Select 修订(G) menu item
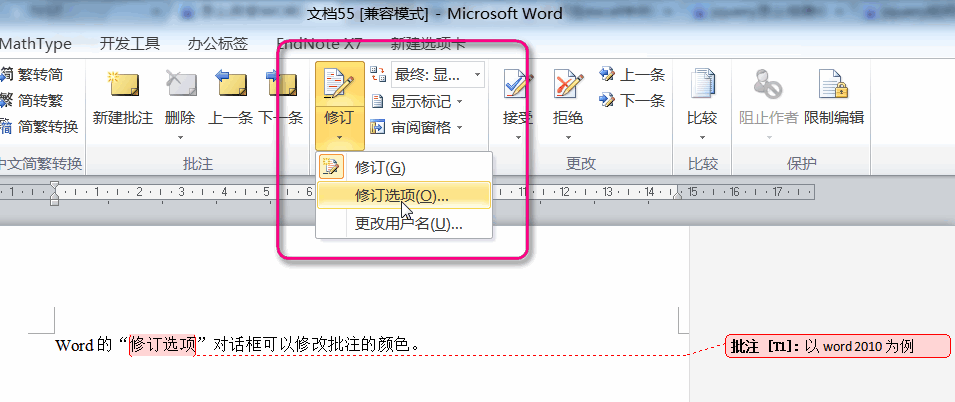 404,168
